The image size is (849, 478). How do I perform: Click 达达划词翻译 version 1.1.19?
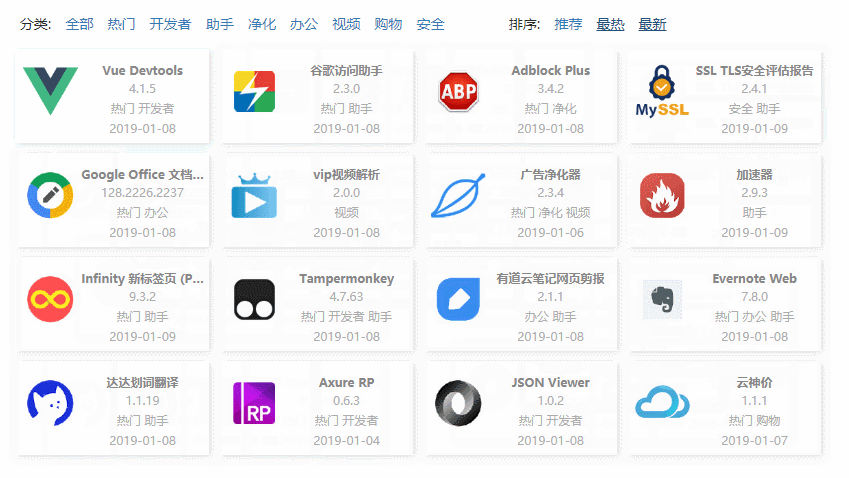(142, 401)
